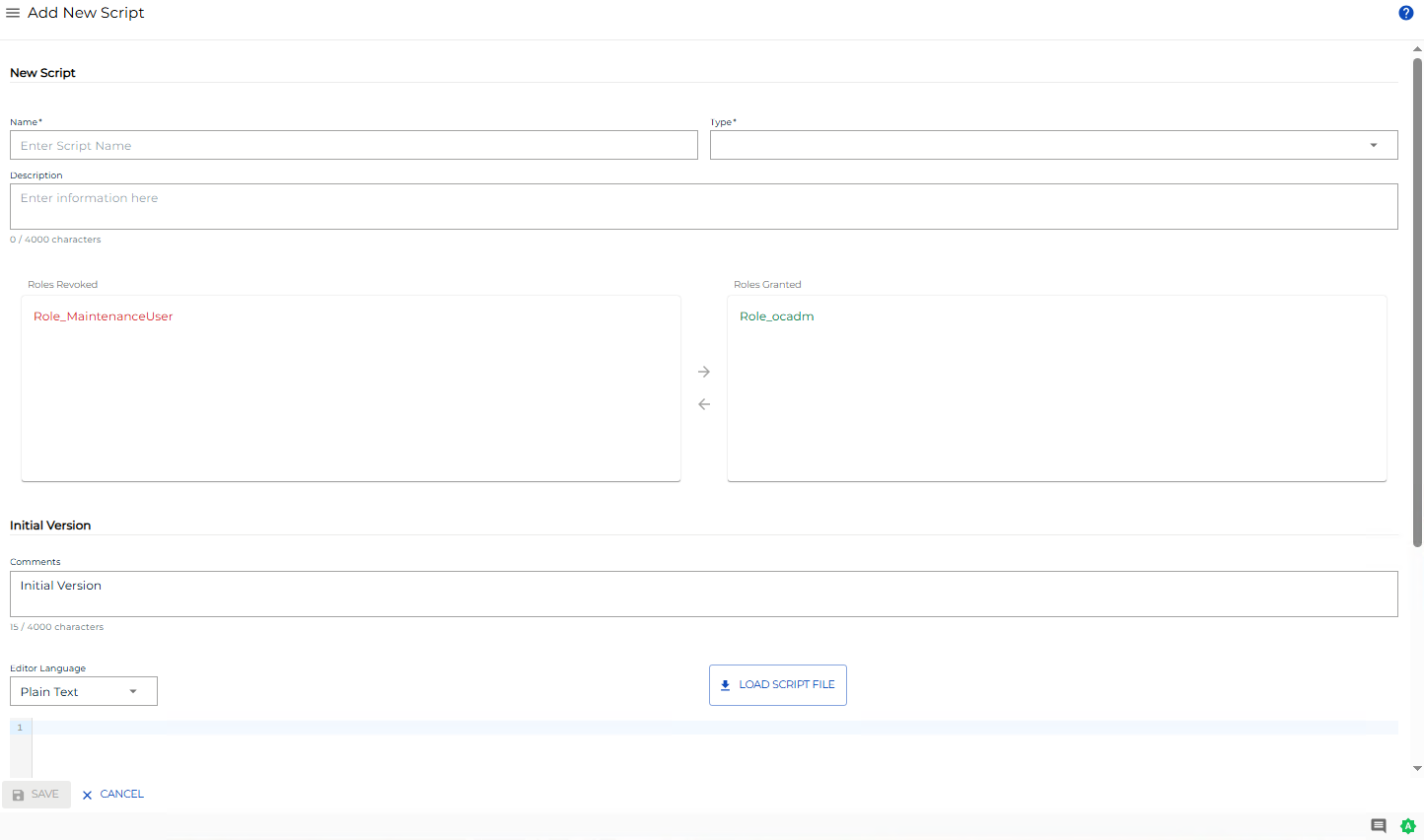Open the help question mark icon
This screenshot has height=840, width=1424.
(x=1406, y=13)
